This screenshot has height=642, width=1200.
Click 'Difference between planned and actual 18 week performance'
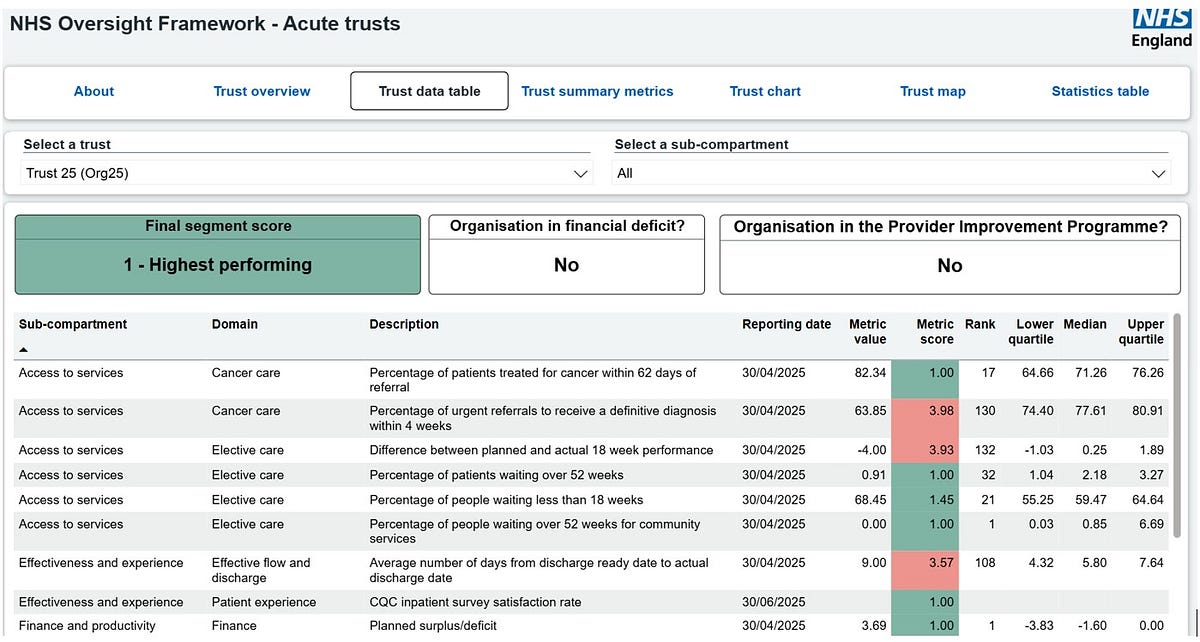click(541, 450)
